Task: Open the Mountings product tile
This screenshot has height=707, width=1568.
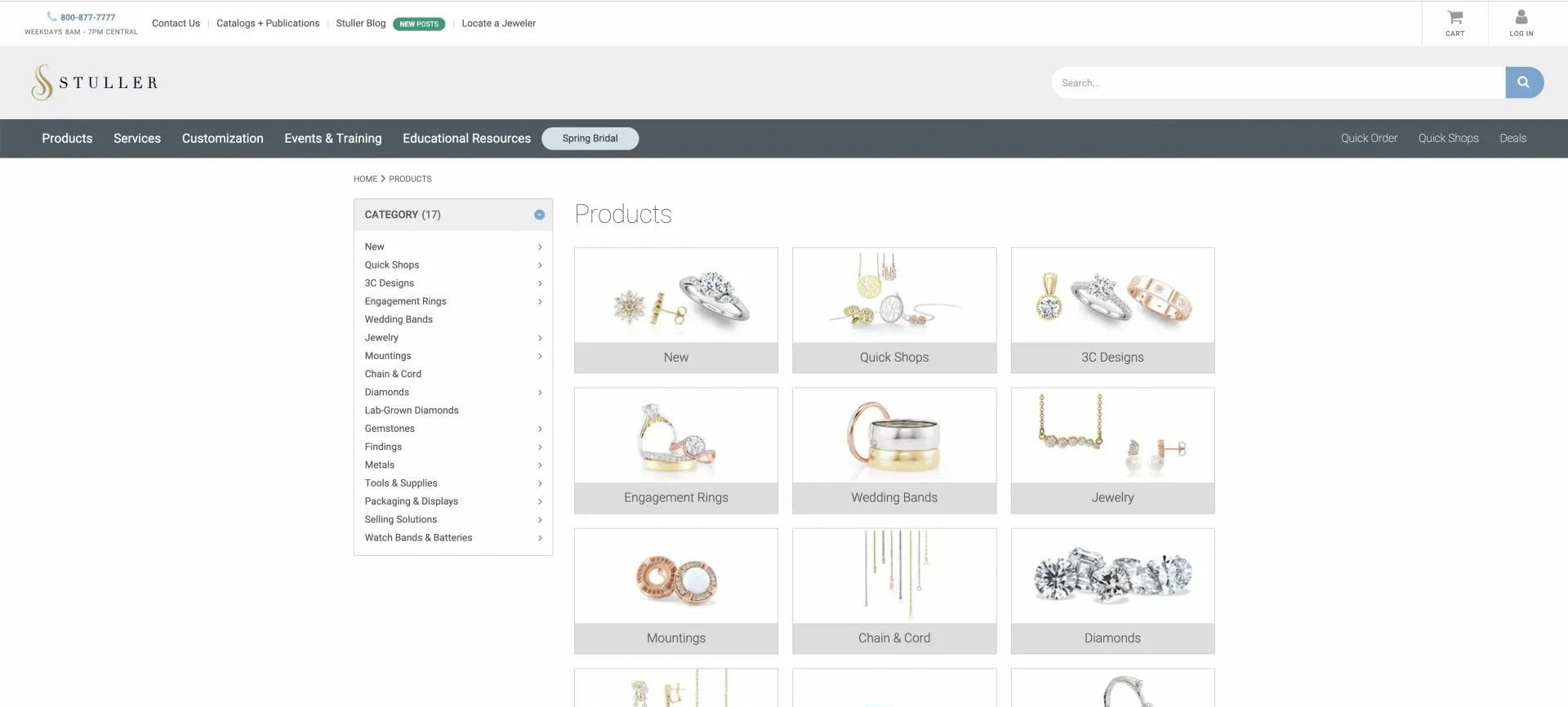Action: pyautogui.click(x=676, y=591)
